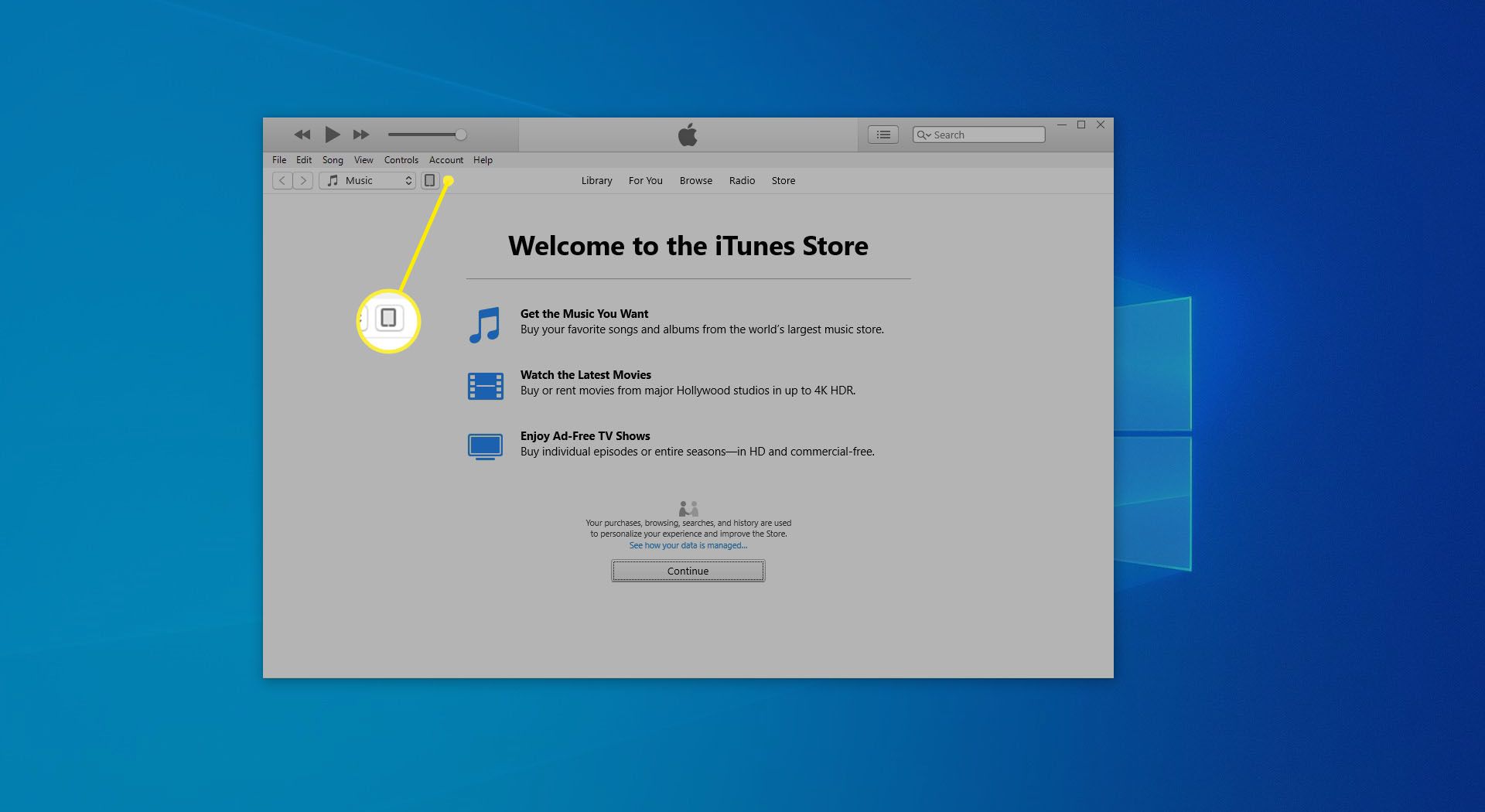Close the iTunes window
Screen dimensions: 1485x812
(x=1101, y=125)
